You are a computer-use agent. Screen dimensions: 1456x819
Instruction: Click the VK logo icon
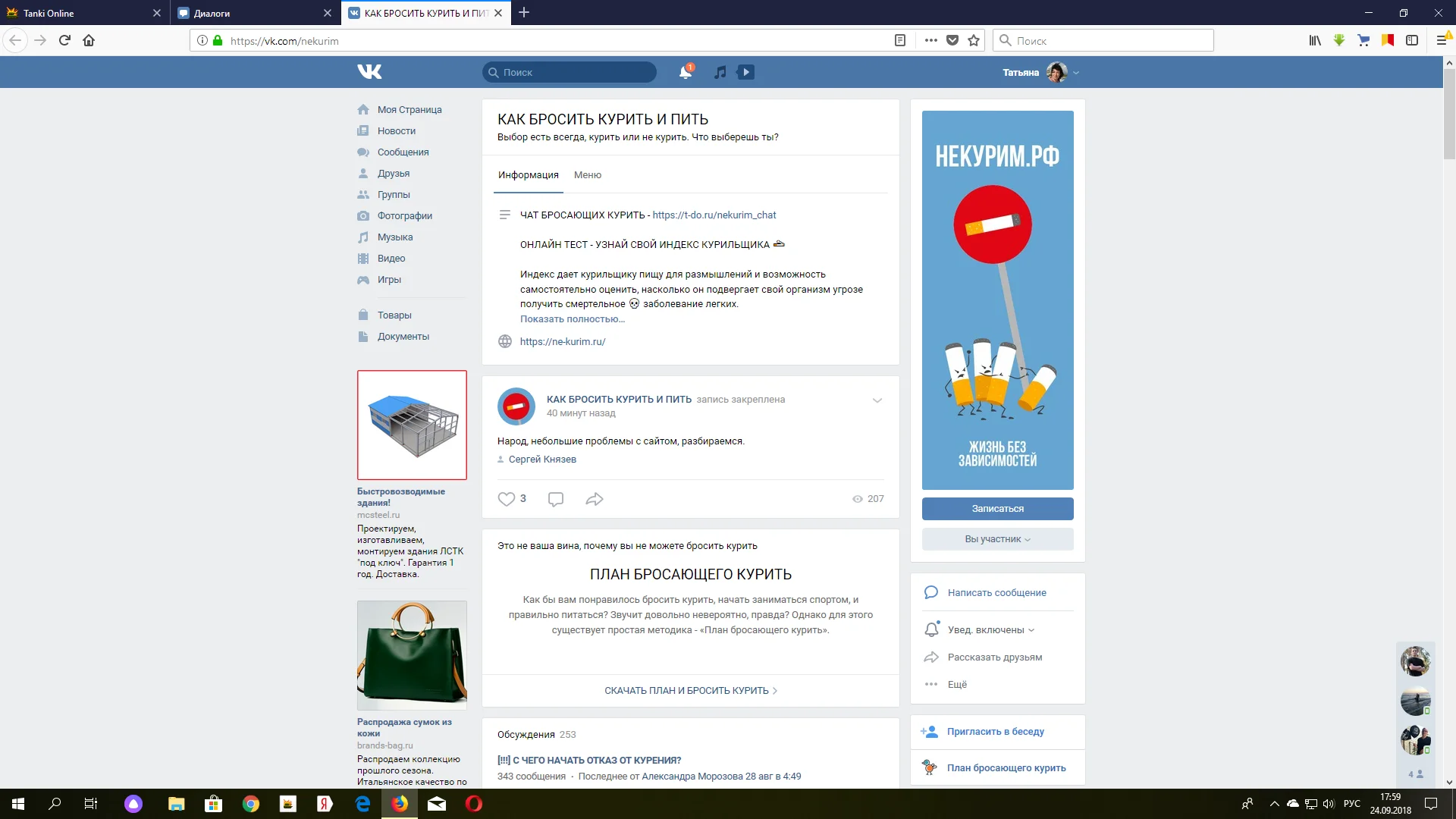(x=369, y=72)
